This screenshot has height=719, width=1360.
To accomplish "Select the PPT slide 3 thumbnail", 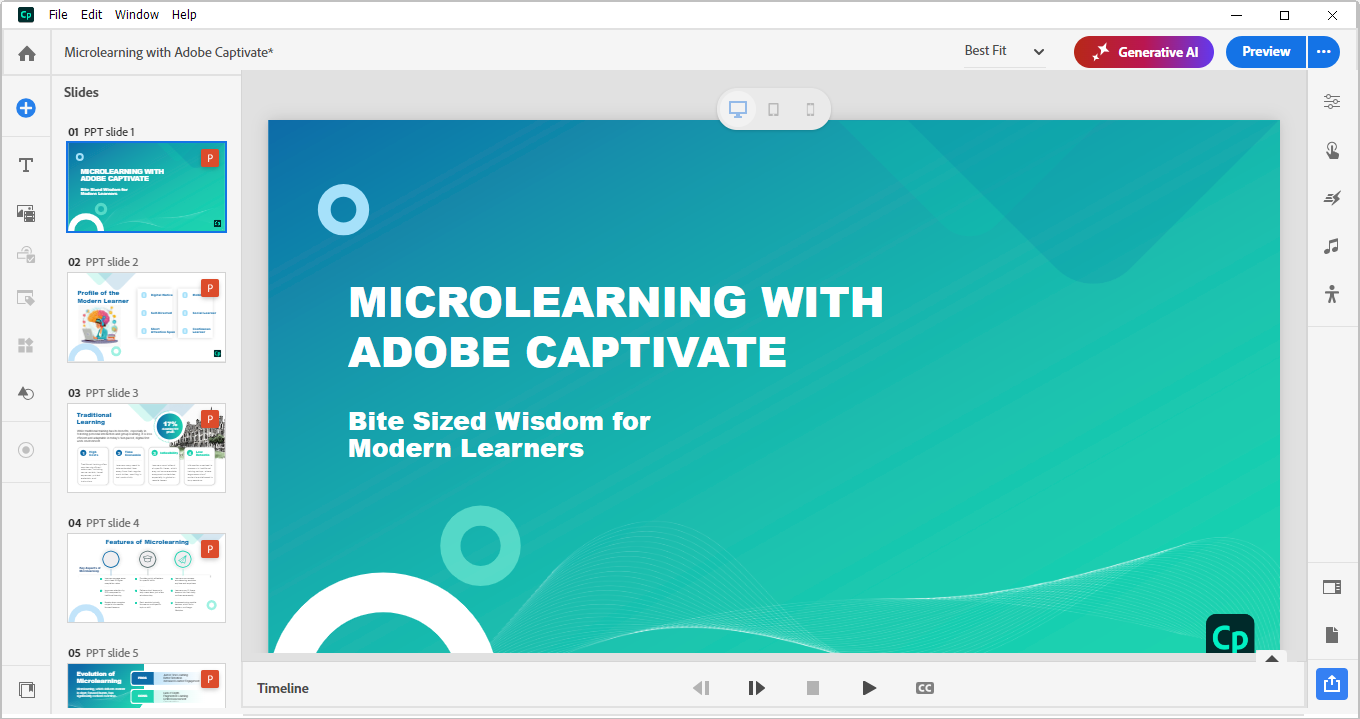I will click(146, 448).
